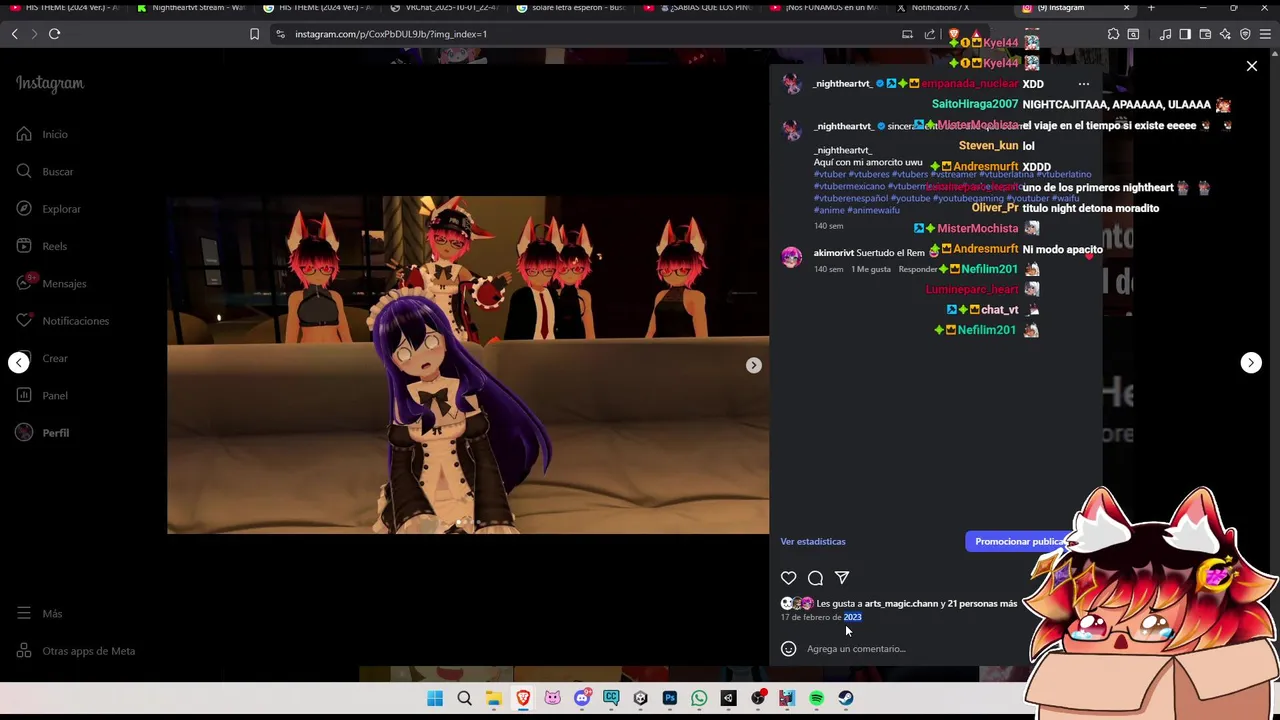Reload the page
Viewport: 1280px width, 720px height.
pos(54,34)
